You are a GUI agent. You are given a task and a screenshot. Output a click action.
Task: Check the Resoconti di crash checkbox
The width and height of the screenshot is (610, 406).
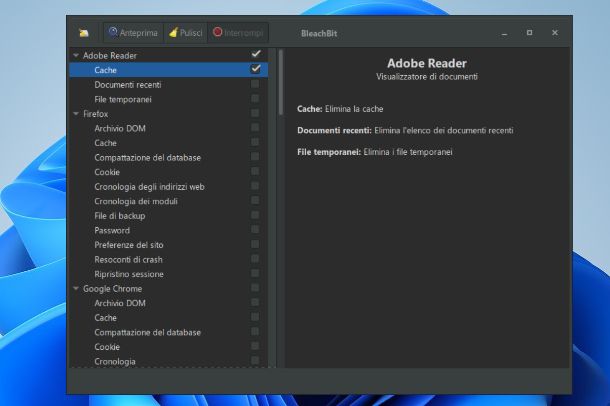(255, 259)
